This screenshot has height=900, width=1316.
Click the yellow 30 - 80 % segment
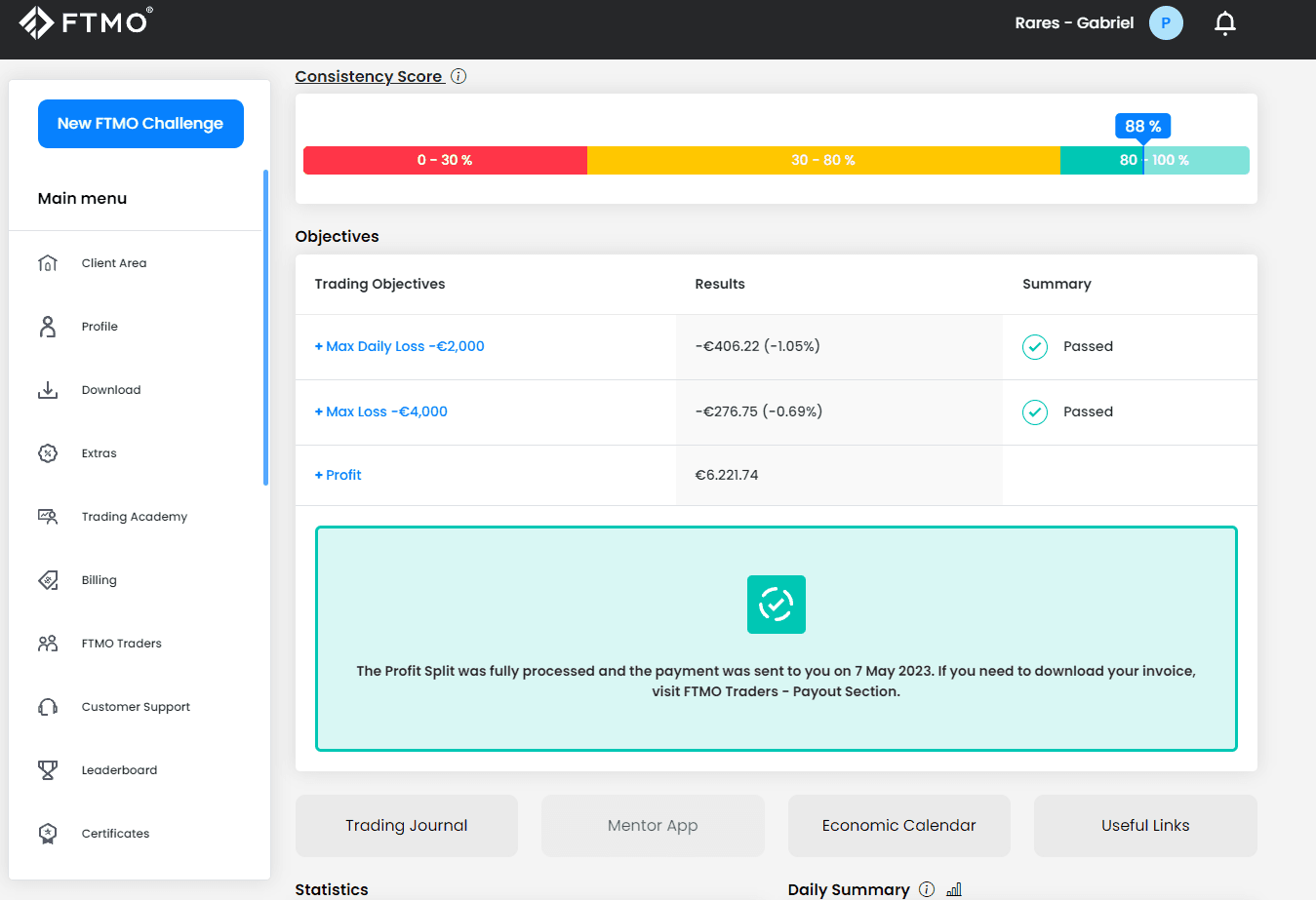pos(823,160)
